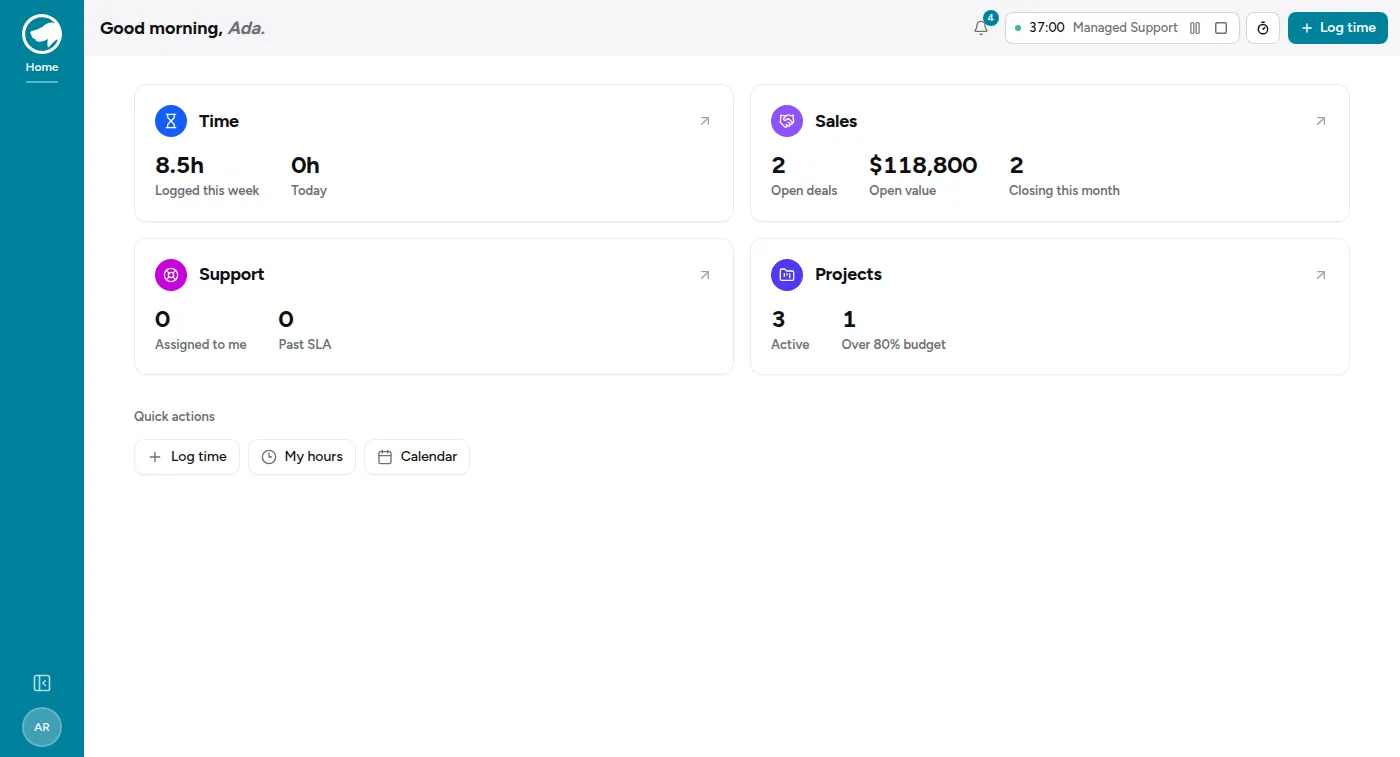Open the AR user avatar menu
The width and height of the screenshot is (1400, 757).
point(42,727)
